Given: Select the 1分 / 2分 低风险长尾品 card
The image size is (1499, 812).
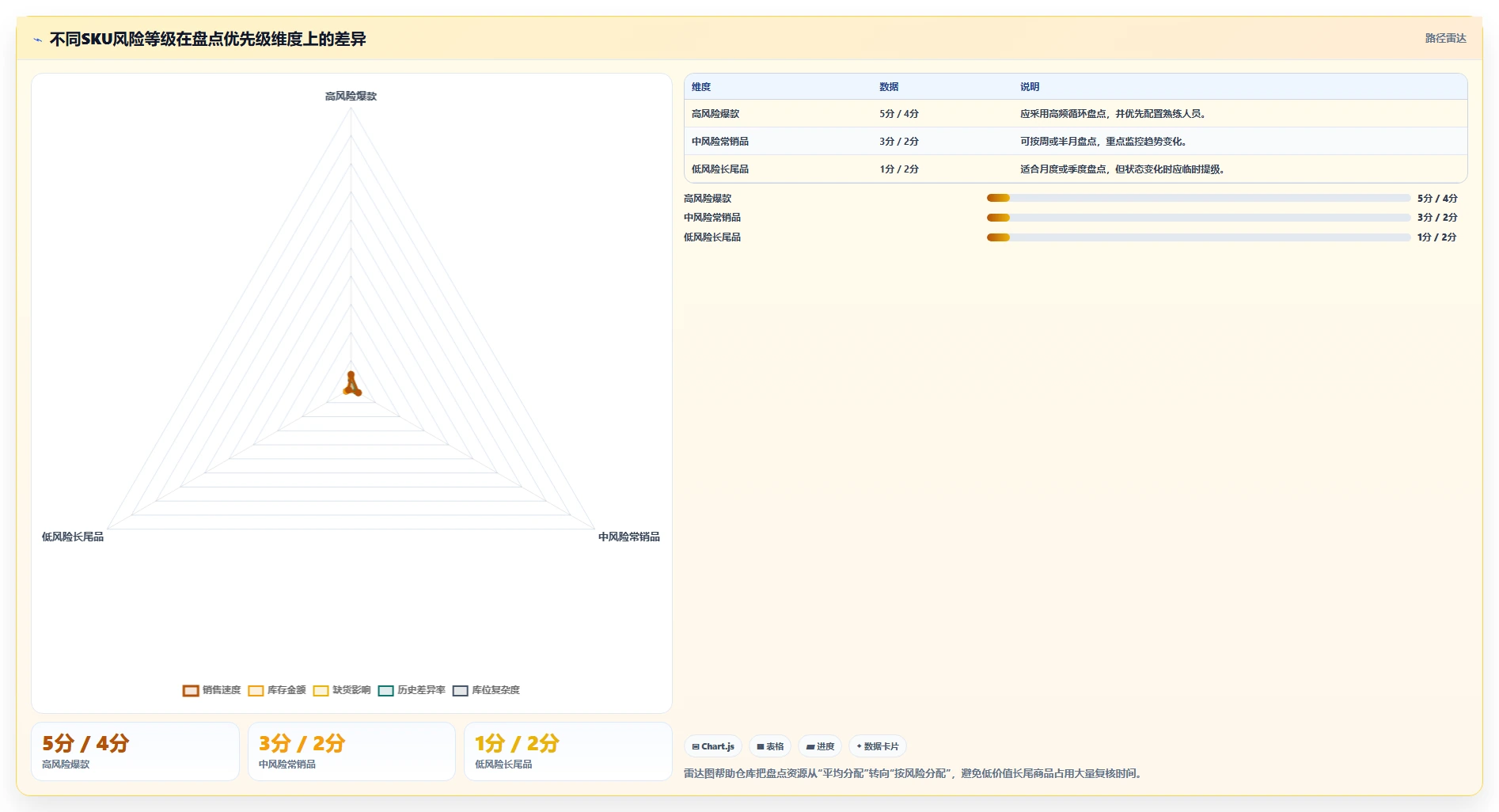Looking at the screenshot, I should tap(567, 751).
